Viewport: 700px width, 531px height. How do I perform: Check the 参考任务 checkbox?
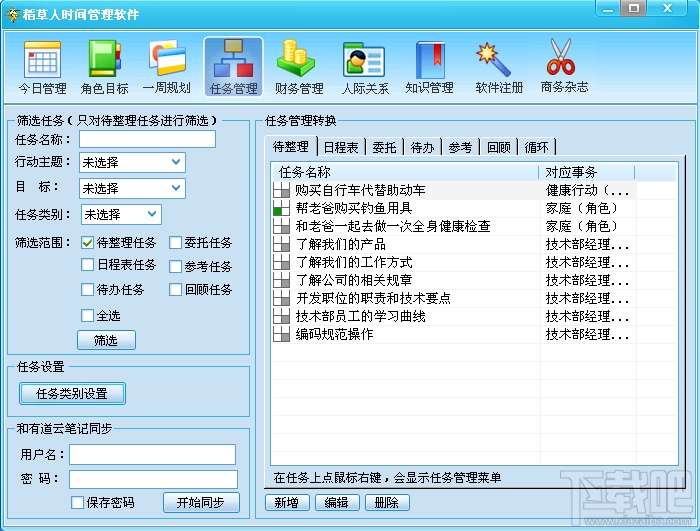(175, 267)
